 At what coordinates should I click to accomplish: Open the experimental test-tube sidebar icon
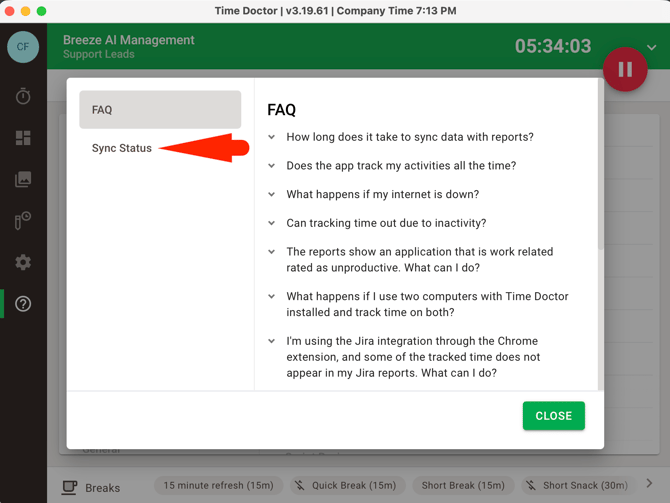pyautogui.click(x=23, y=221)
